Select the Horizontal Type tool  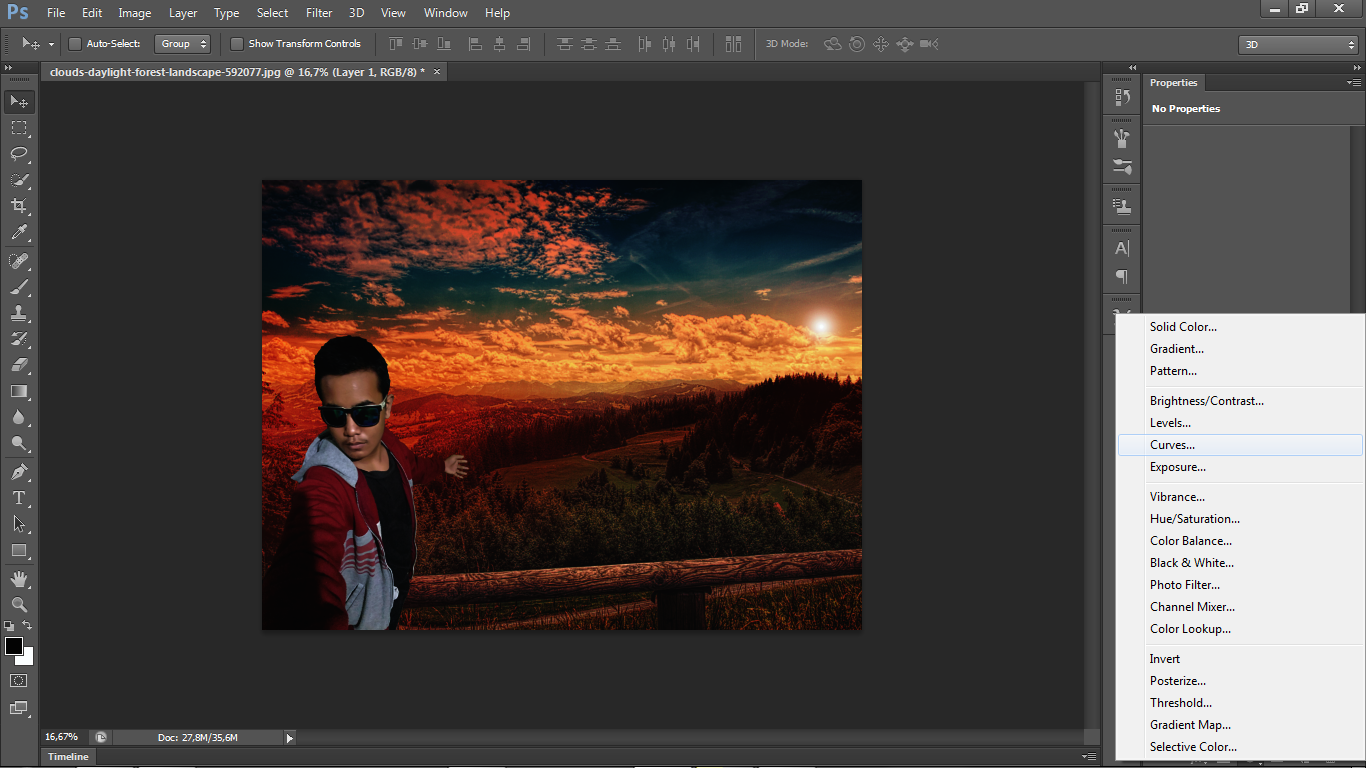pyautogui.click(x=19, y=498)
